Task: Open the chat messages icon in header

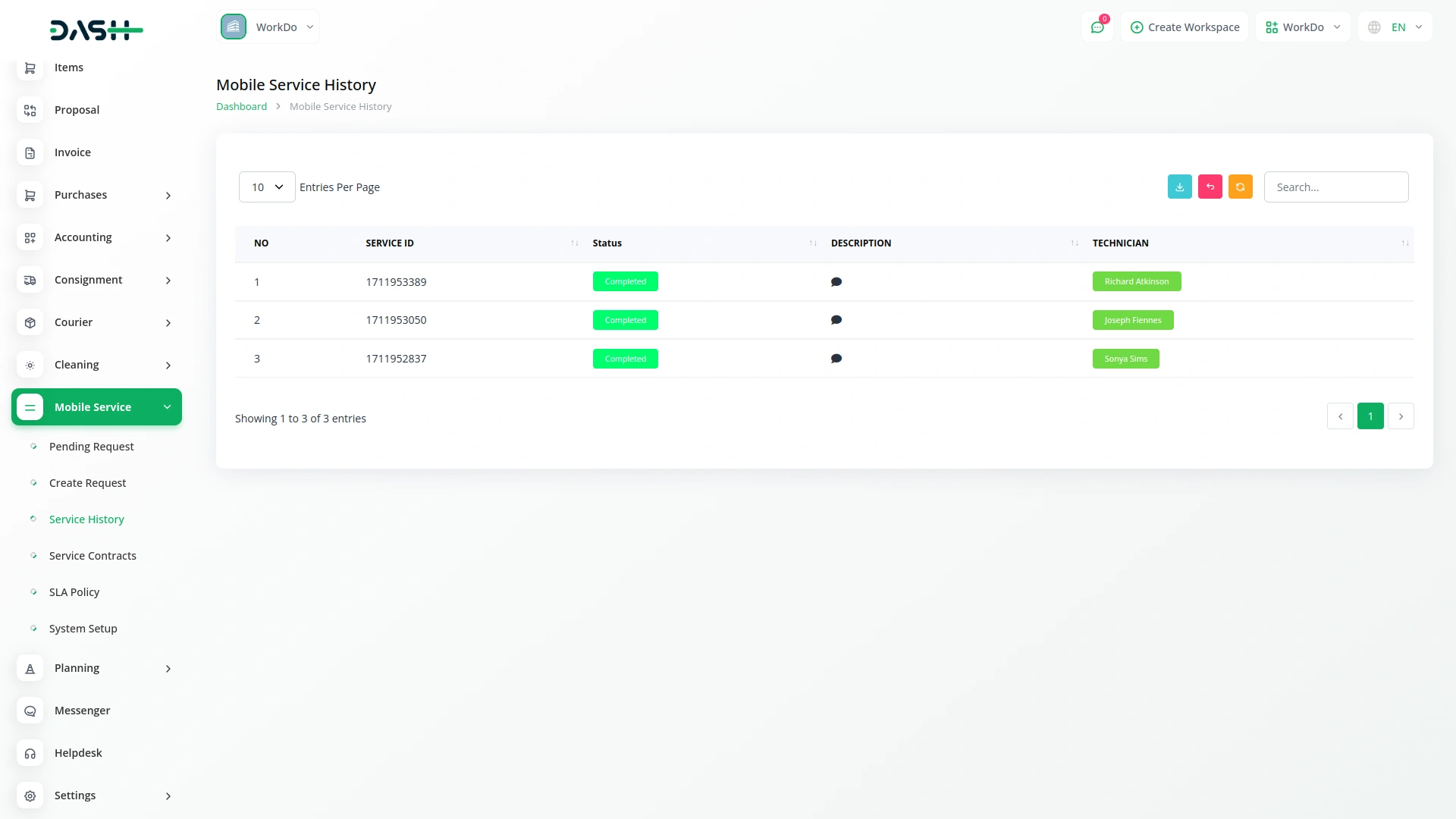Action: coord(1097,27)
